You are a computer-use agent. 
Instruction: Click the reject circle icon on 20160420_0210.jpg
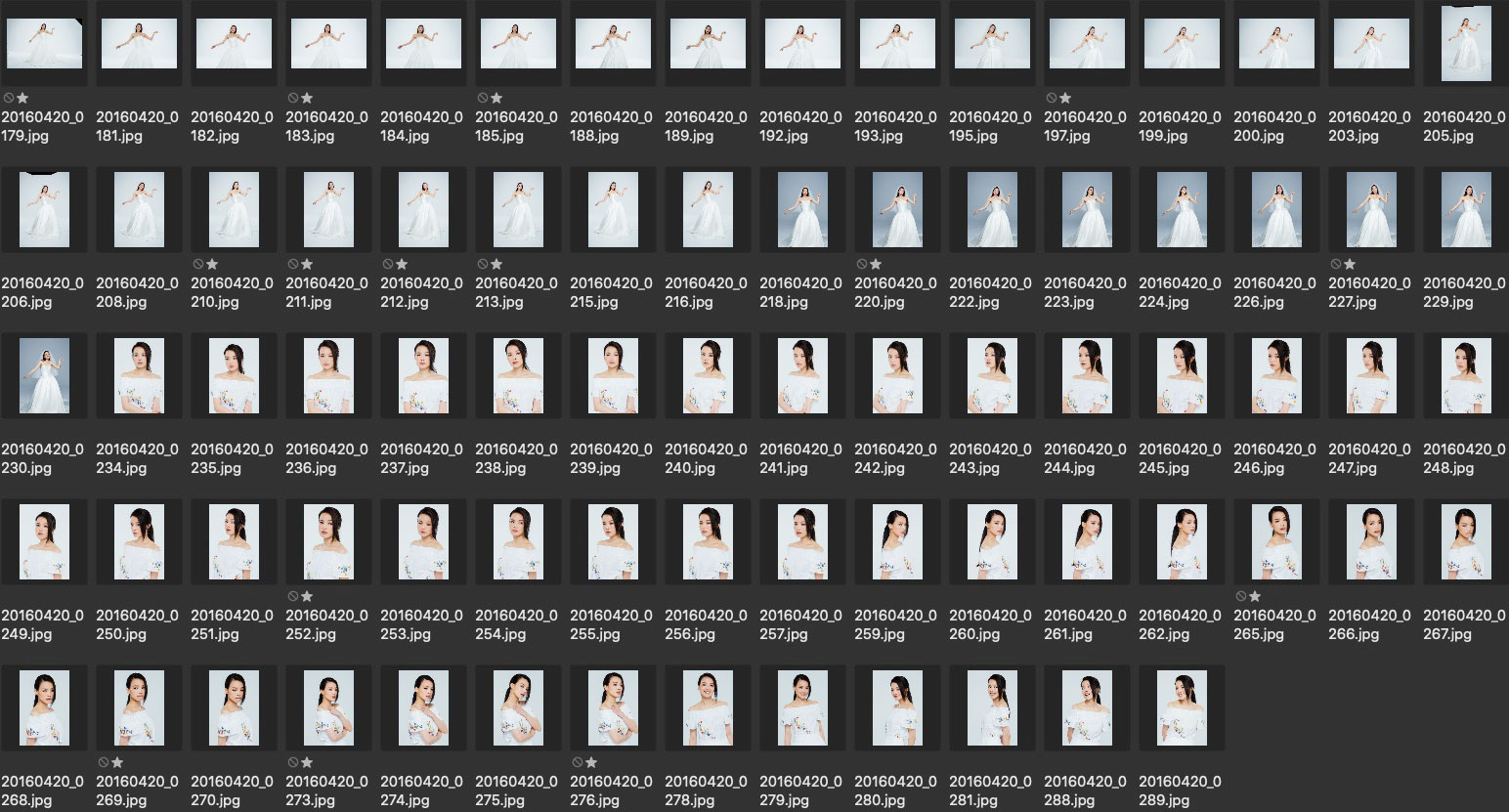pos(198,264)
